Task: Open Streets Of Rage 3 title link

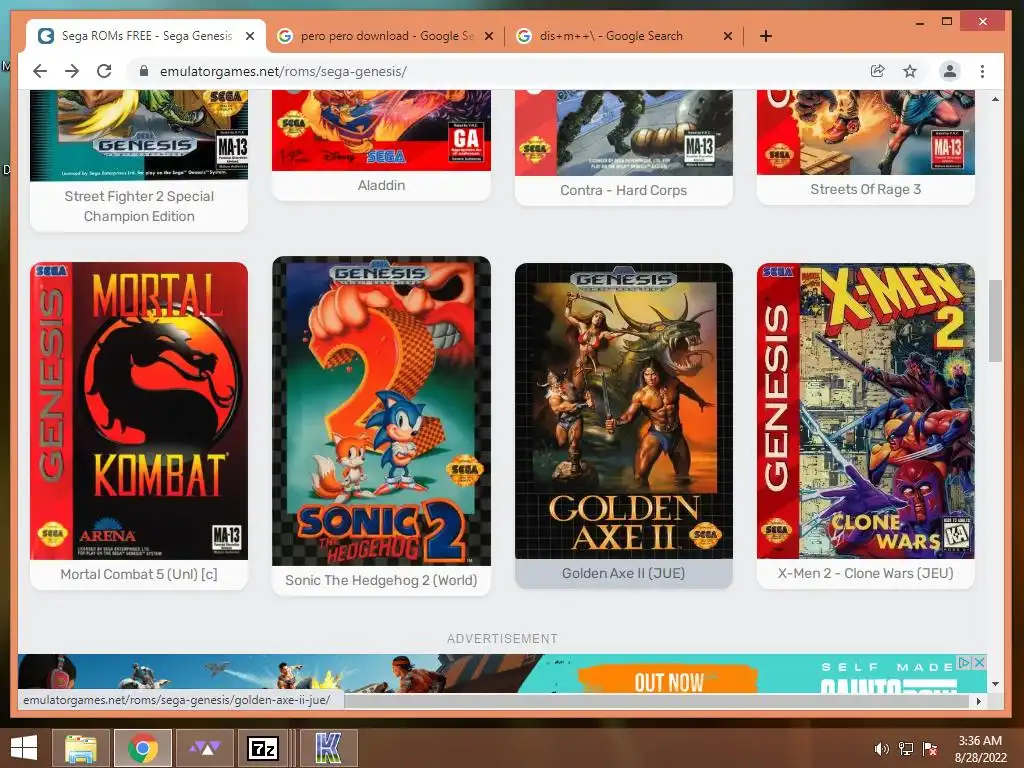Action: click(x=865, y=189)
